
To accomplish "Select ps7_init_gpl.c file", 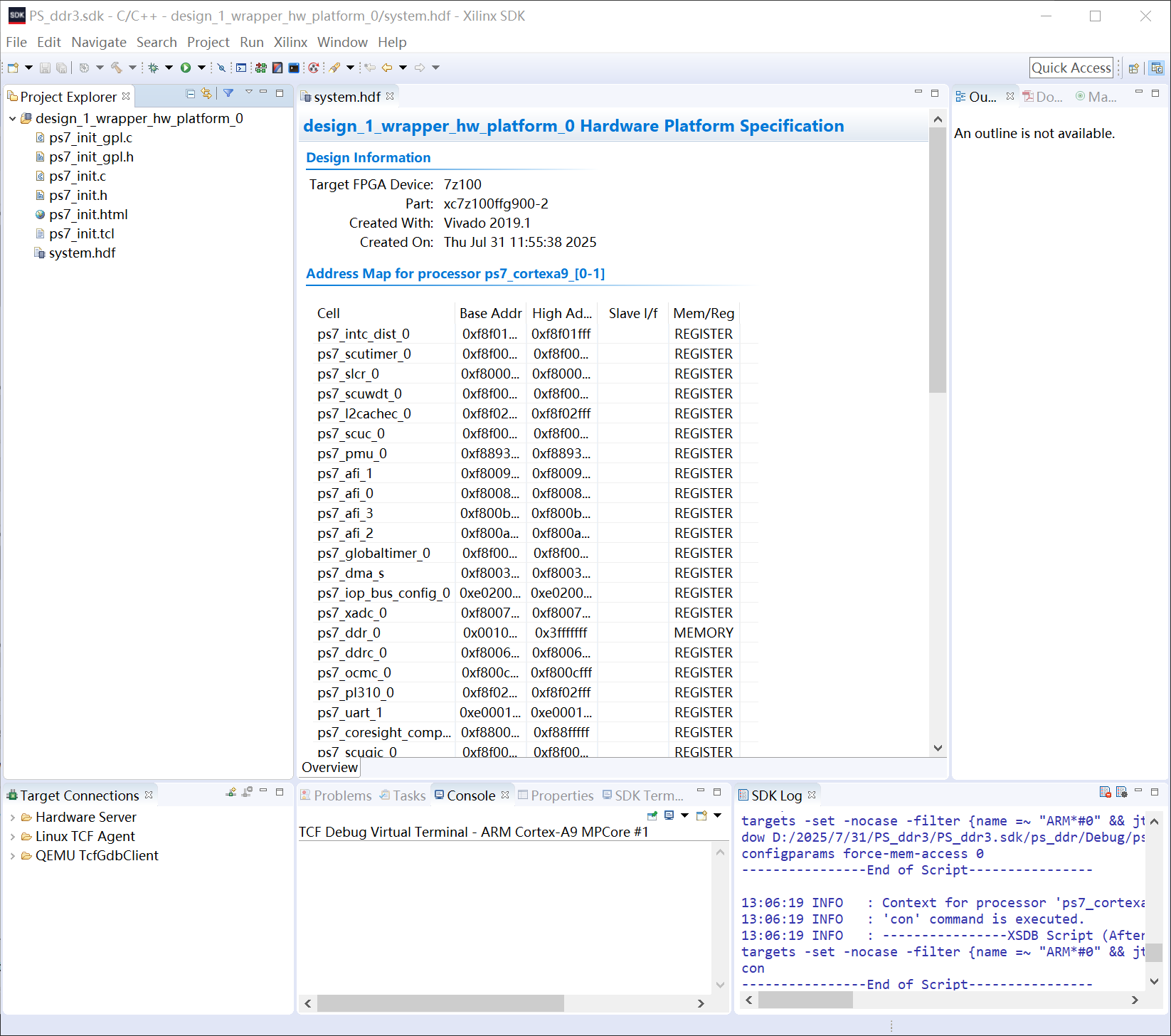I will click(90, 137).
